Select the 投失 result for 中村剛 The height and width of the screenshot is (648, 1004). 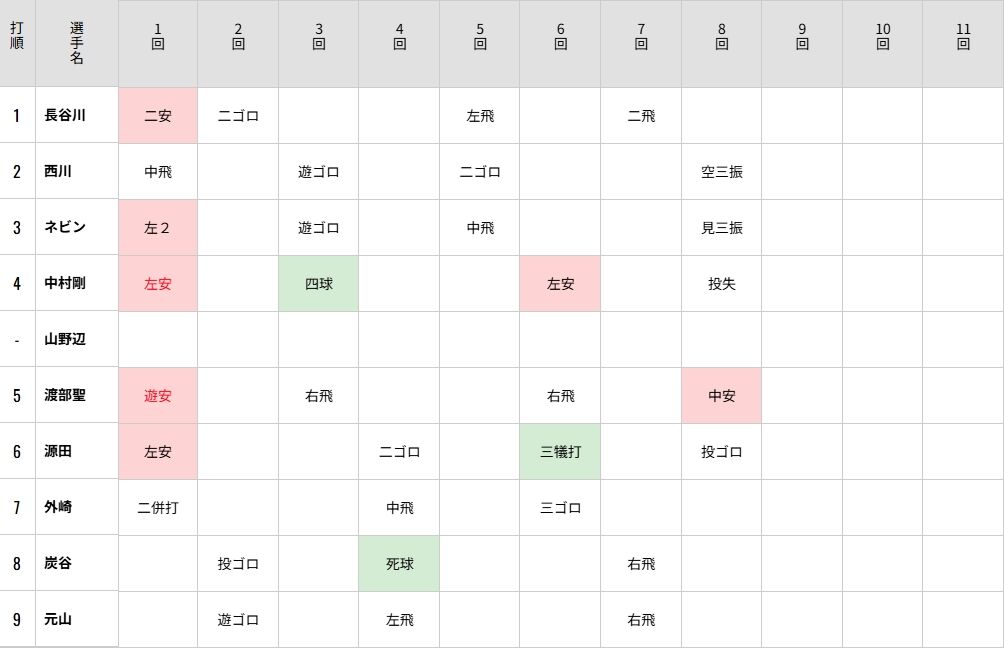(x=721, y=283)
